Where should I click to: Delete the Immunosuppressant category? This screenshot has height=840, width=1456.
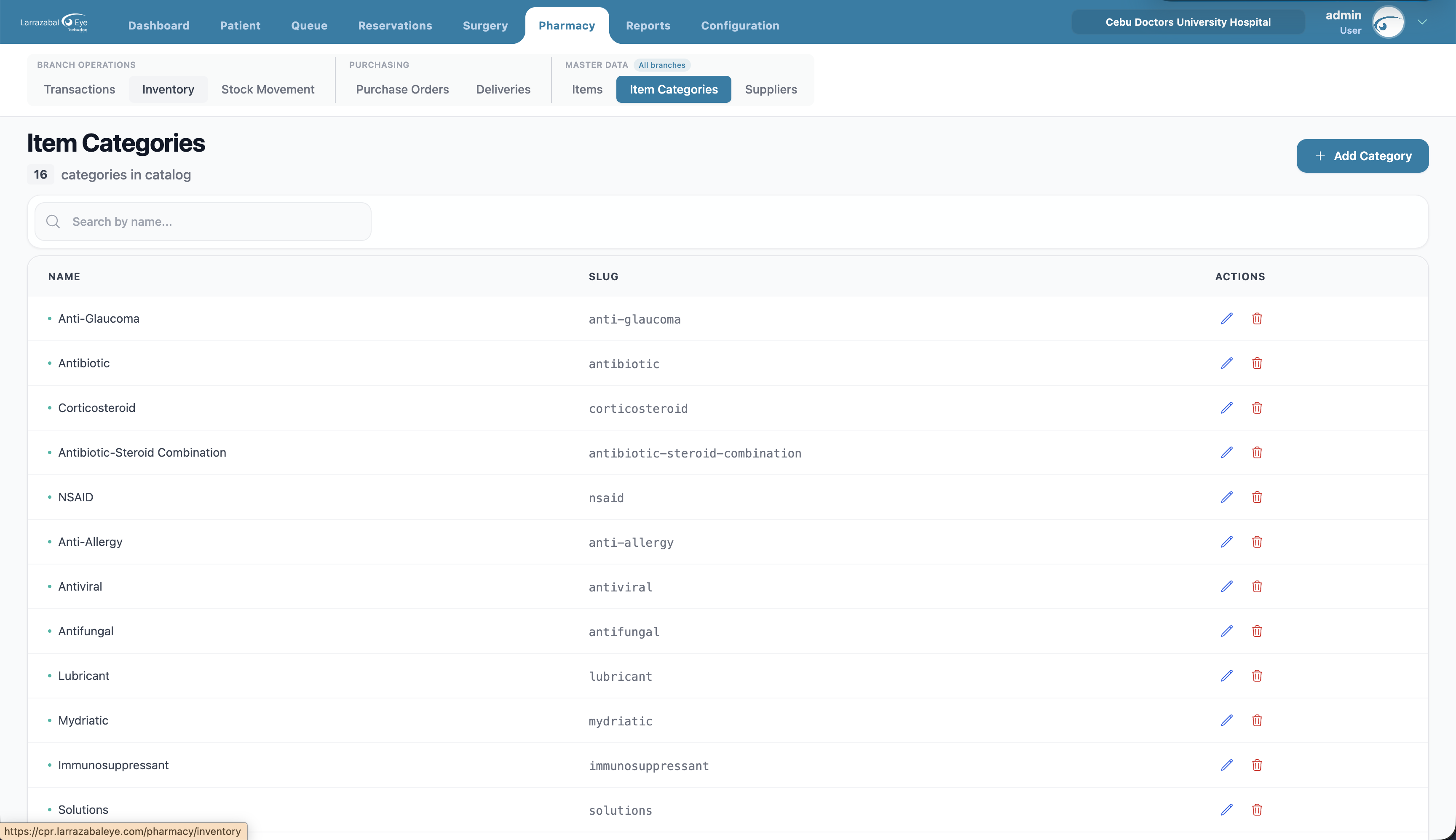pos(1257,765)
